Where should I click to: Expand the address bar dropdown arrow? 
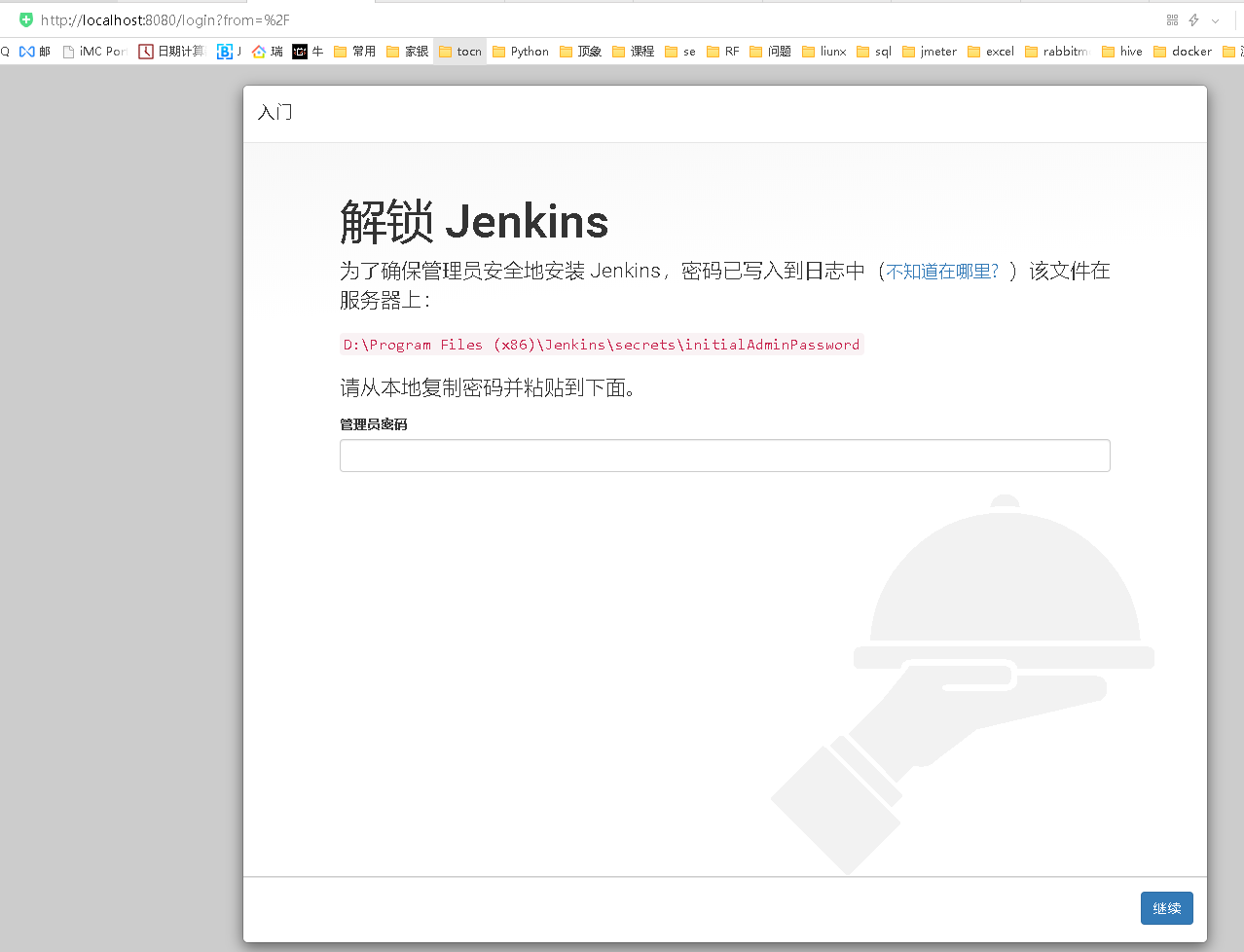pos(1215,20)
